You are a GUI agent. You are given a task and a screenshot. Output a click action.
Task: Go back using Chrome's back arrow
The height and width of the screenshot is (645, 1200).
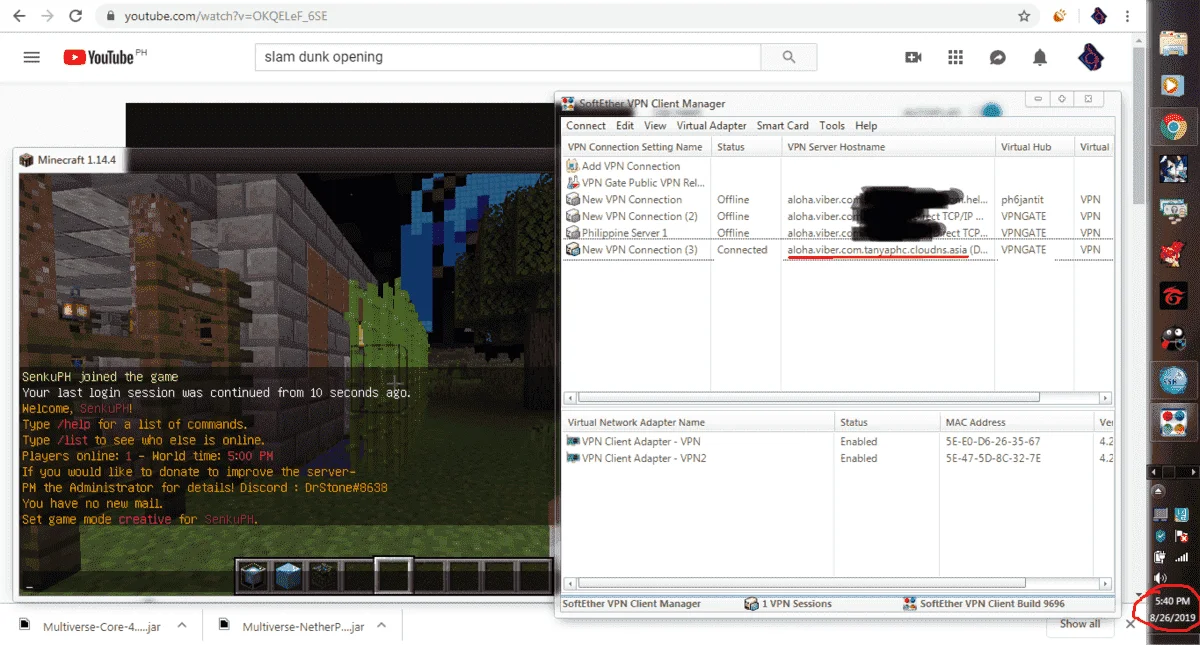coord(19,16)
